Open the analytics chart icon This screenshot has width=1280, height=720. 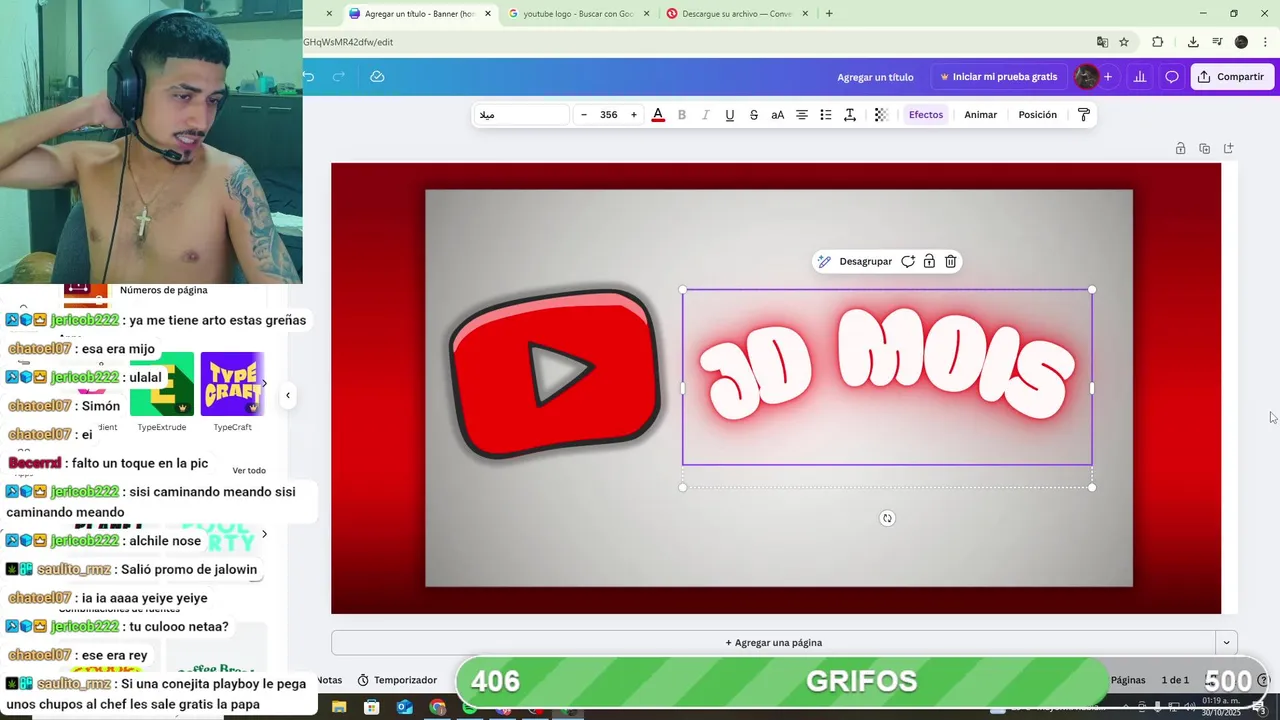(1140, 77)
